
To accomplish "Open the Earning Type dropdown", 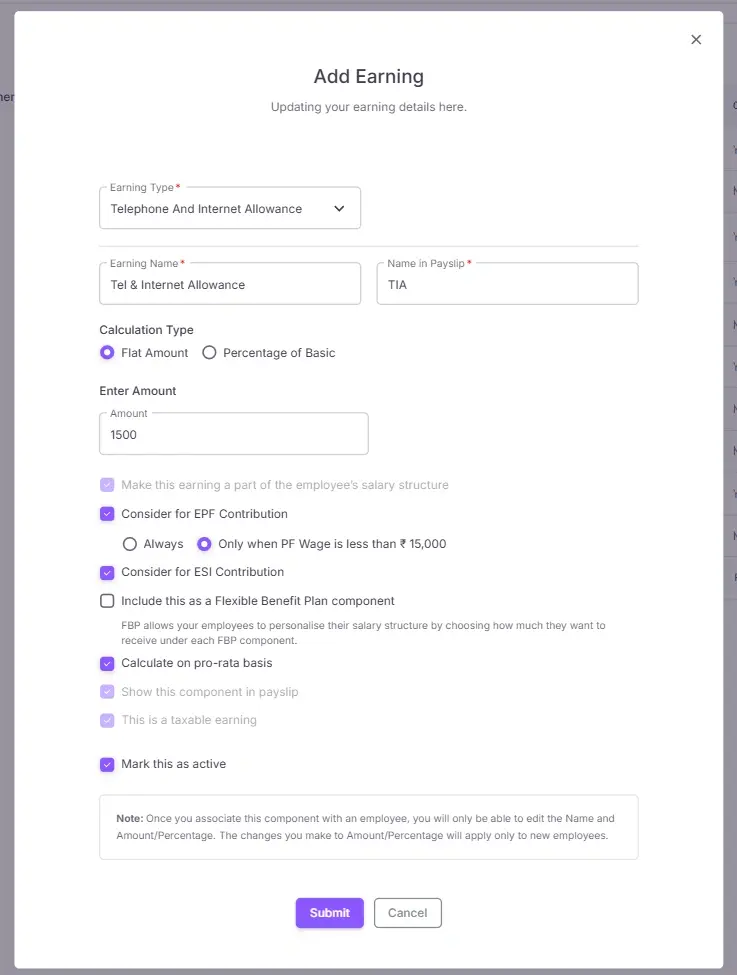I will click(230, 207).
